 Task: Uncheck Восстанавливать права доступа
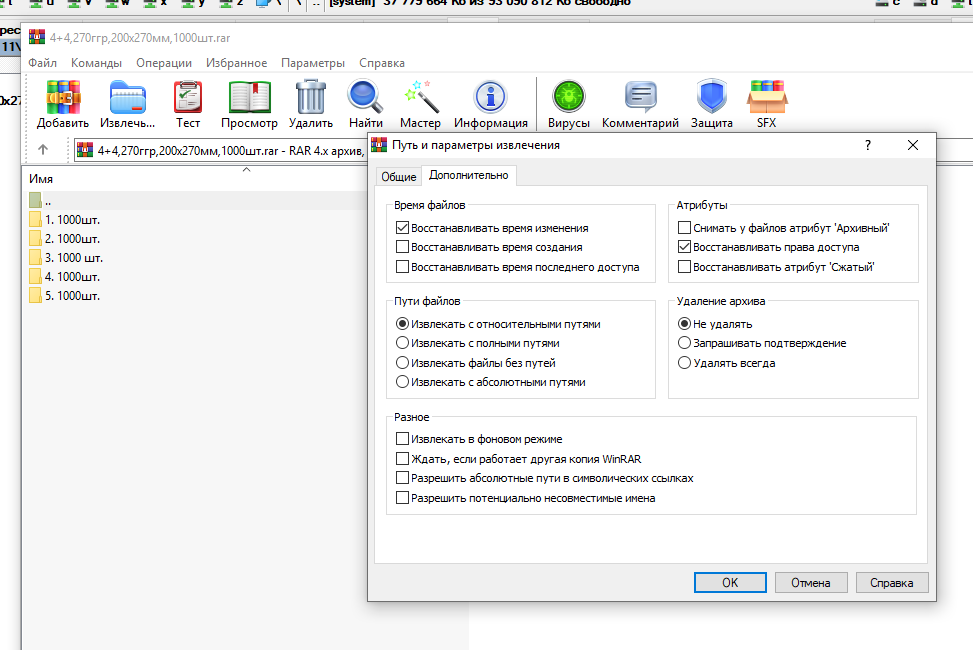(x=684, y=247)
